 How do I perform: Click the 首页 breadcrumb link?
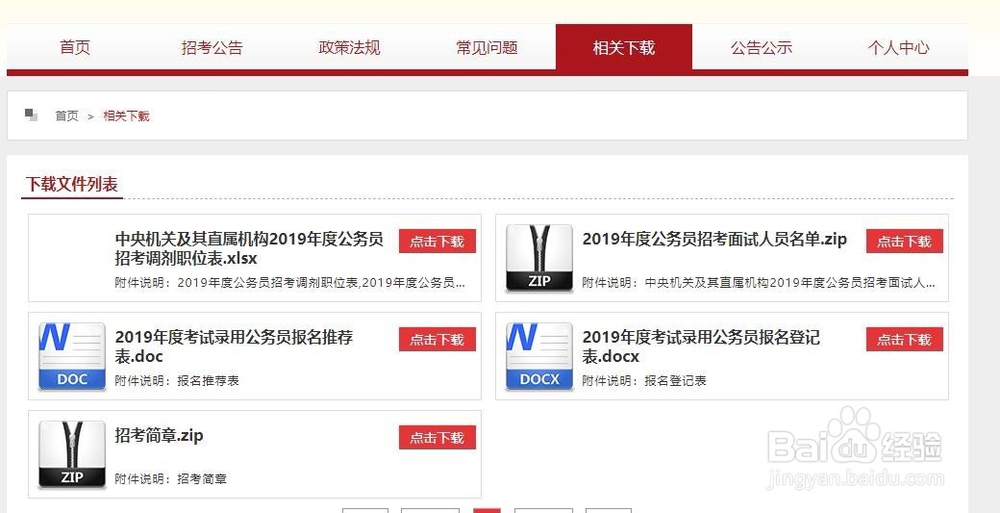click(x=67, y=116)
